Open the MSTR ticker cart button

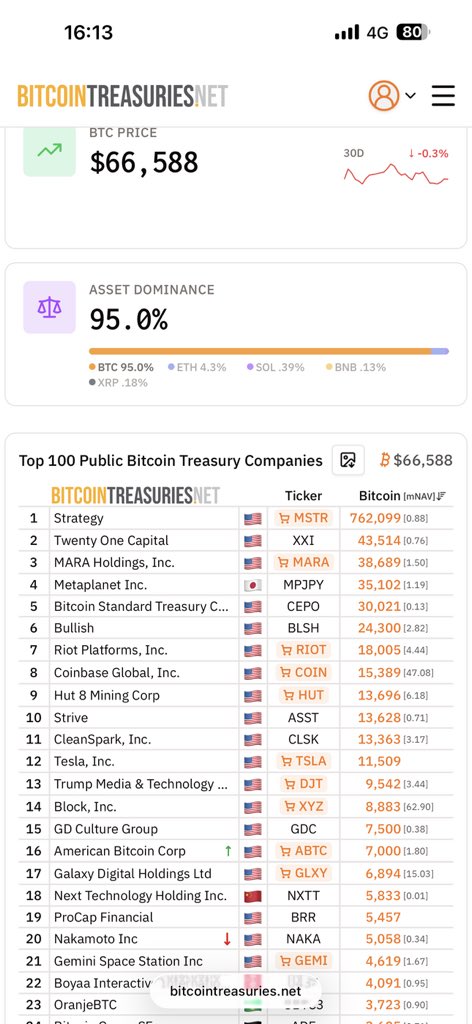tap(303, 519)
